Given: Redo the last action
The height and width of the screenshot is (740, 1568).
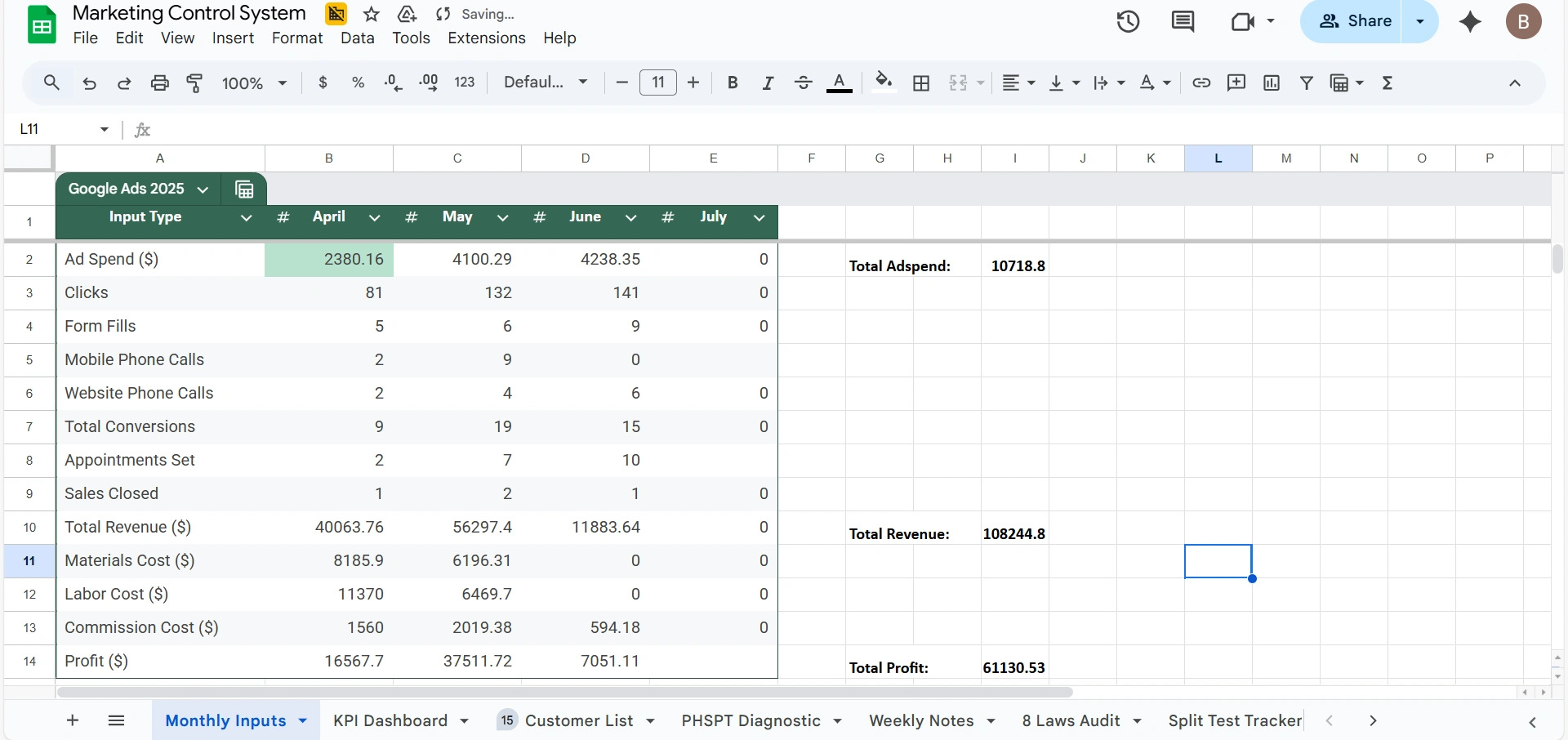Looking at the screenshot, I should 124,82.
